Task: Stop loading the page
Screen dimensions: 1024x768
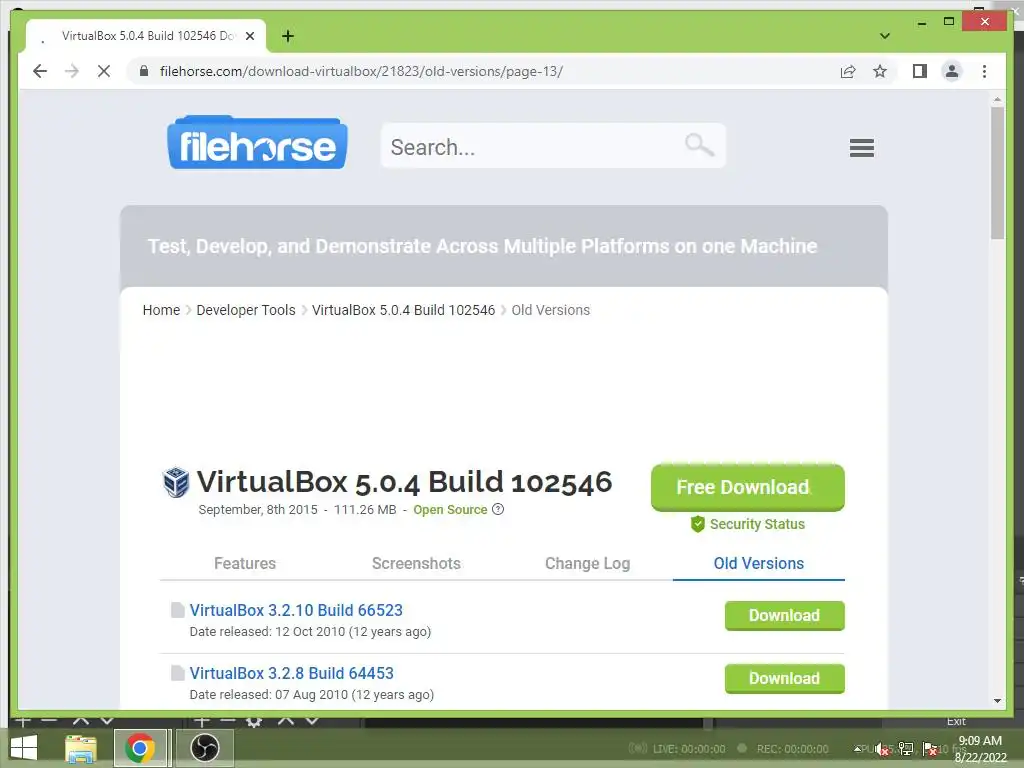Action: (x=104, y=71)
